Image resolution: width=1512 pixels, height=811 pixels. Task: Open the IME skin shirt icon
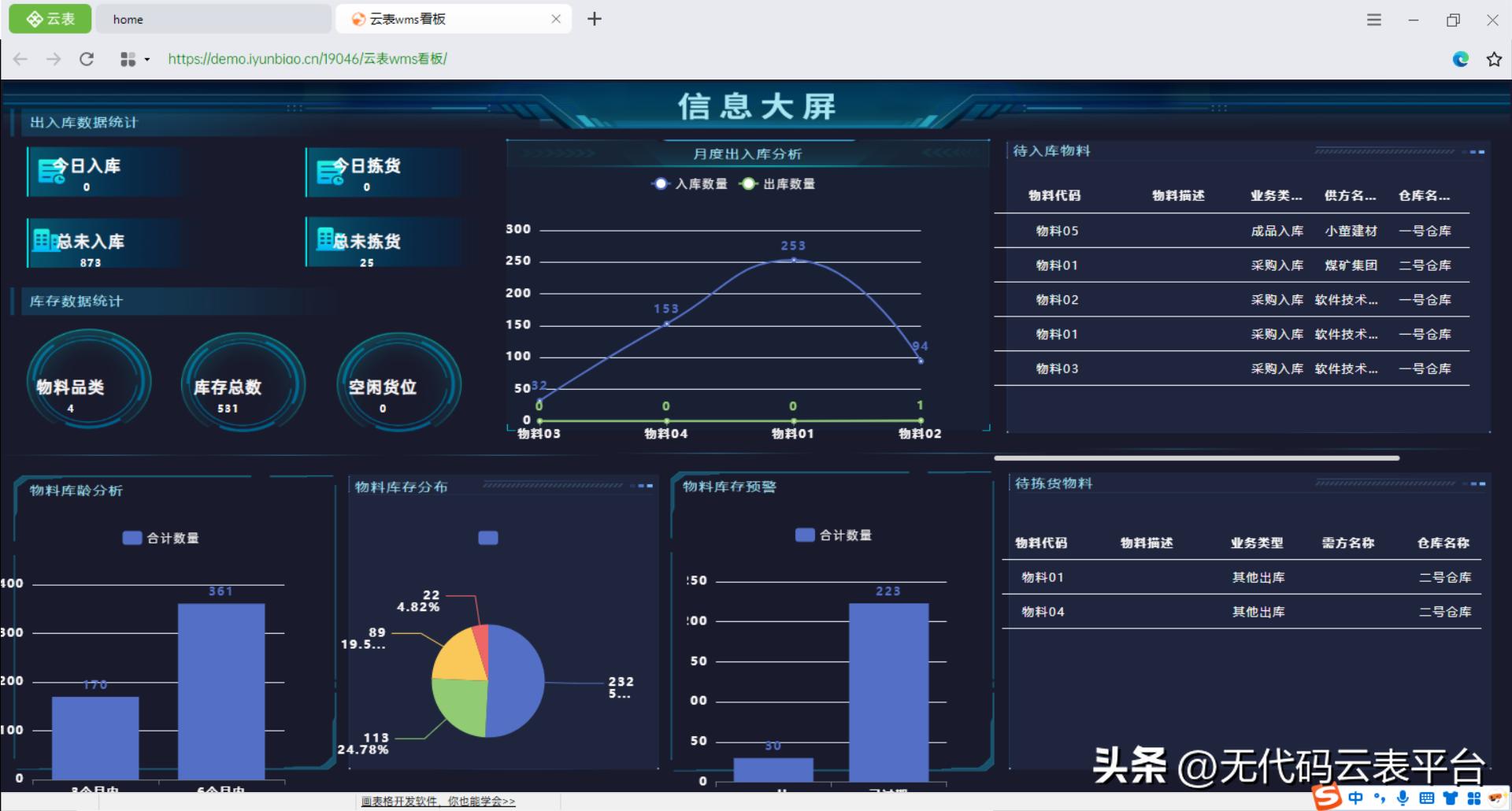point(1451,798)
